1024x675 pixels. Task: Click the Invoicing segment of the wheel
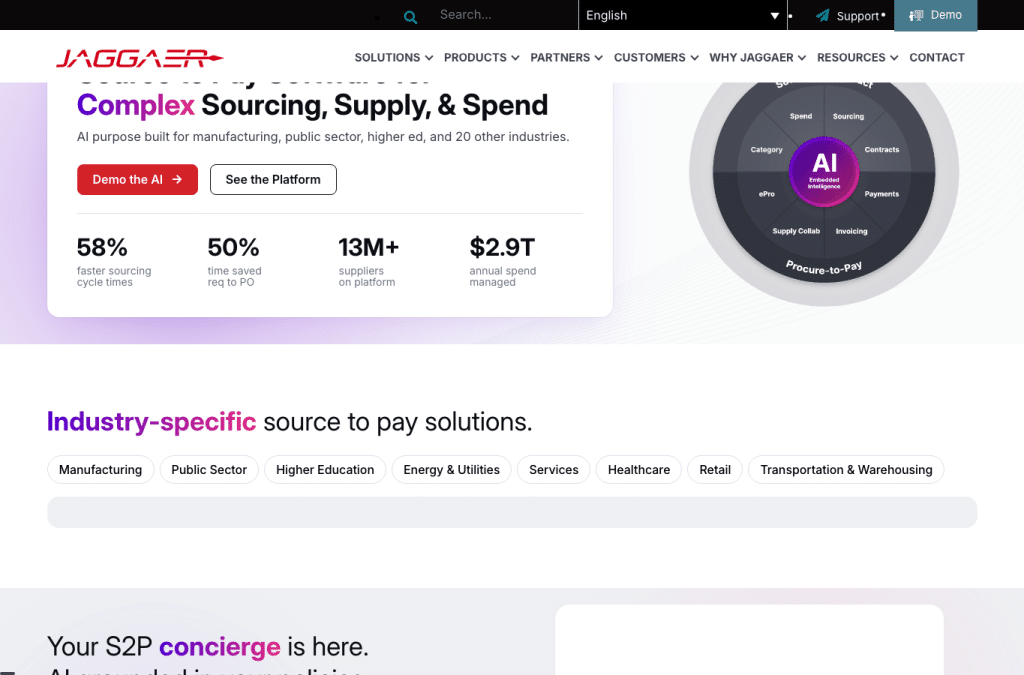coord(852,231)
